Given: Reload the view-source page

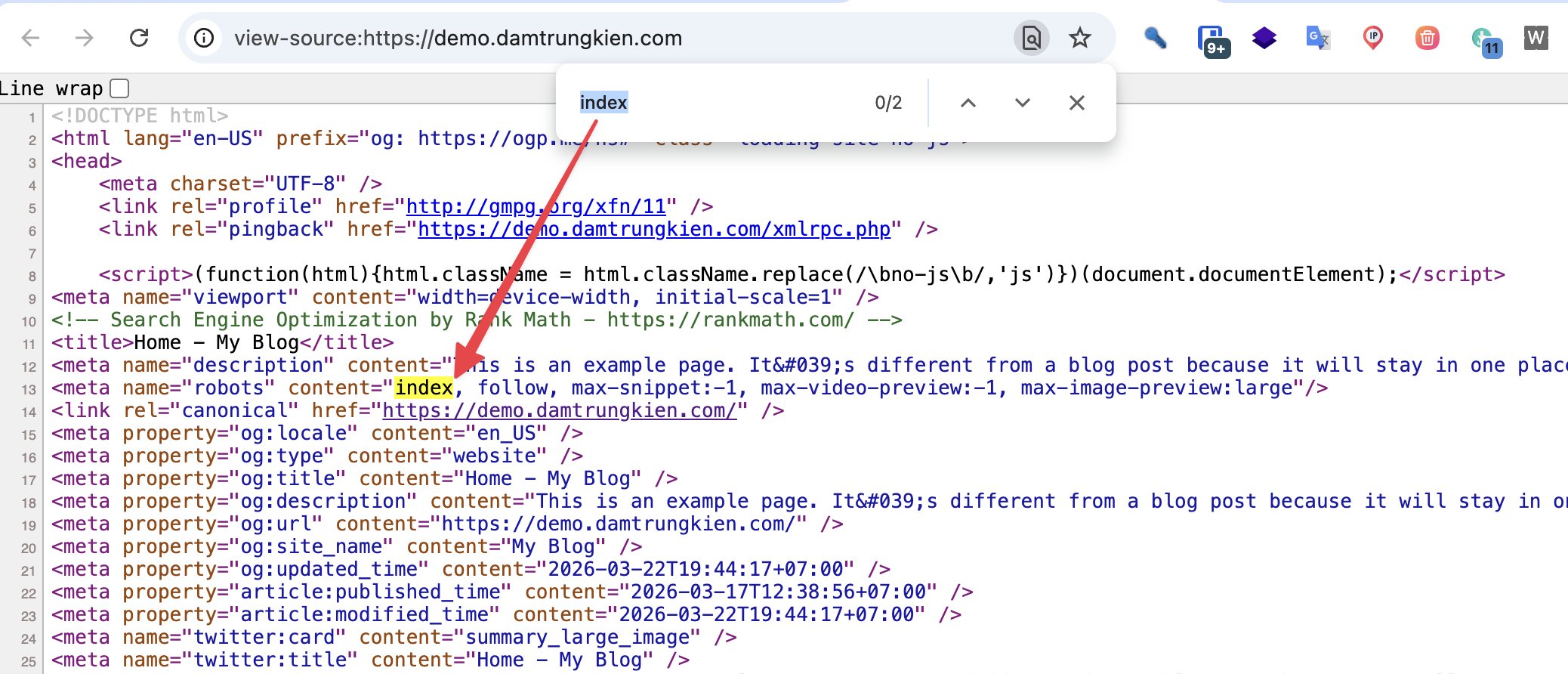Looking at the screenshot, I should click(139, 38).
